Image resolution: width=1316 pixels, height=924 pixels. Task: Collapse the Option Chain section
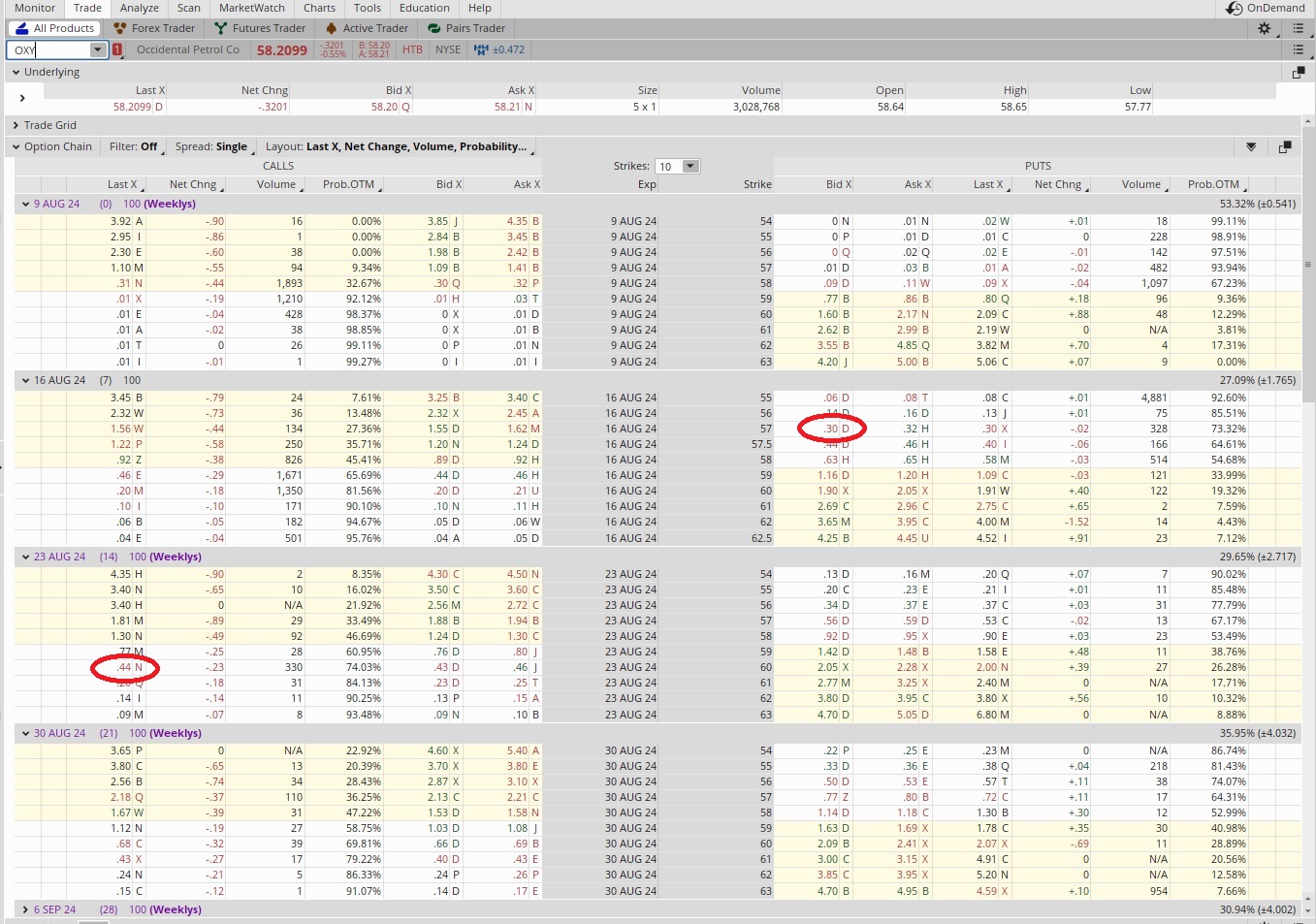click(16, 146)
